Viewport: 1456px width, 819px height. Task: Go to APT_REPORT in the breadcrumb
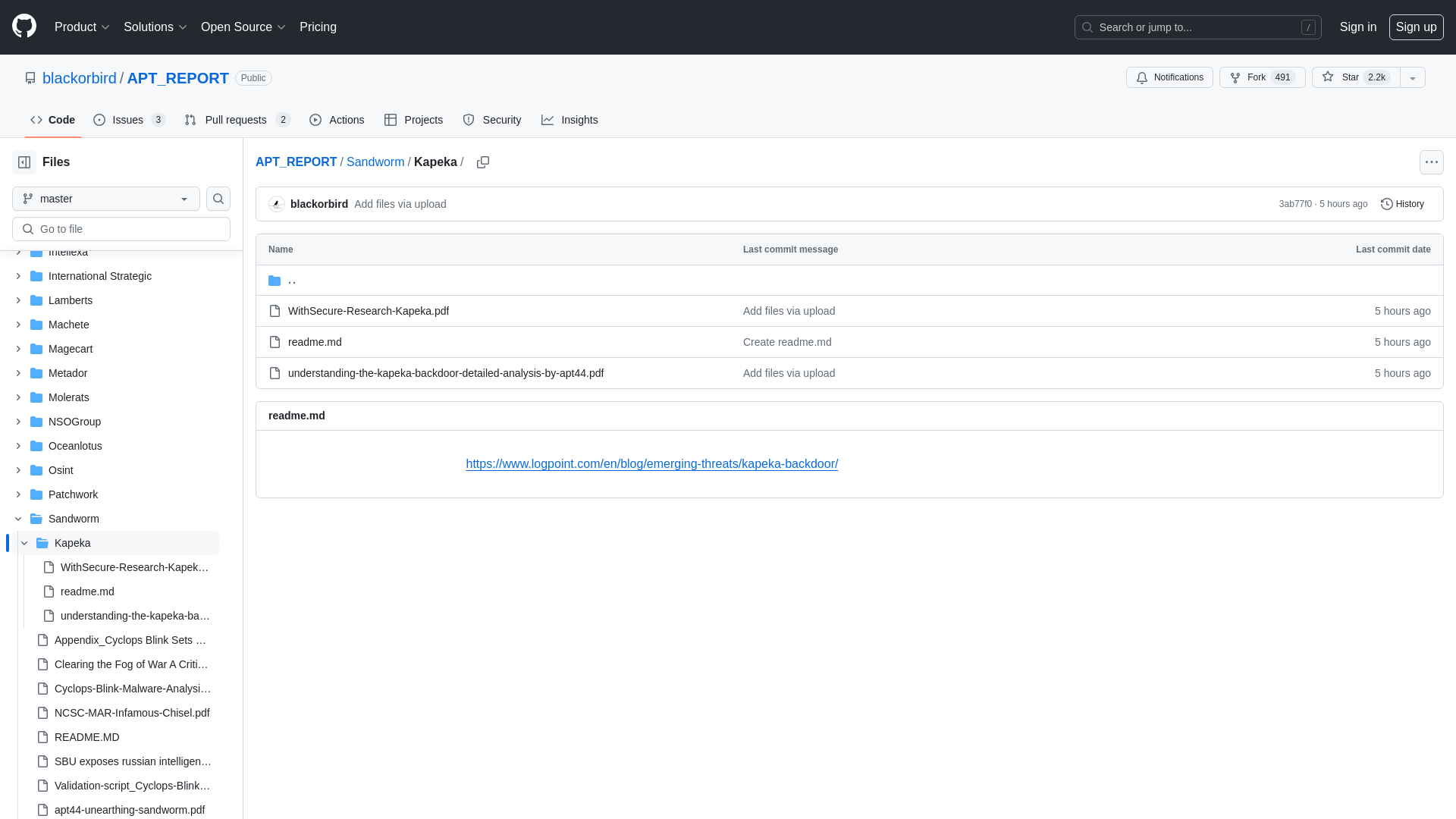(x=296, y=162)
